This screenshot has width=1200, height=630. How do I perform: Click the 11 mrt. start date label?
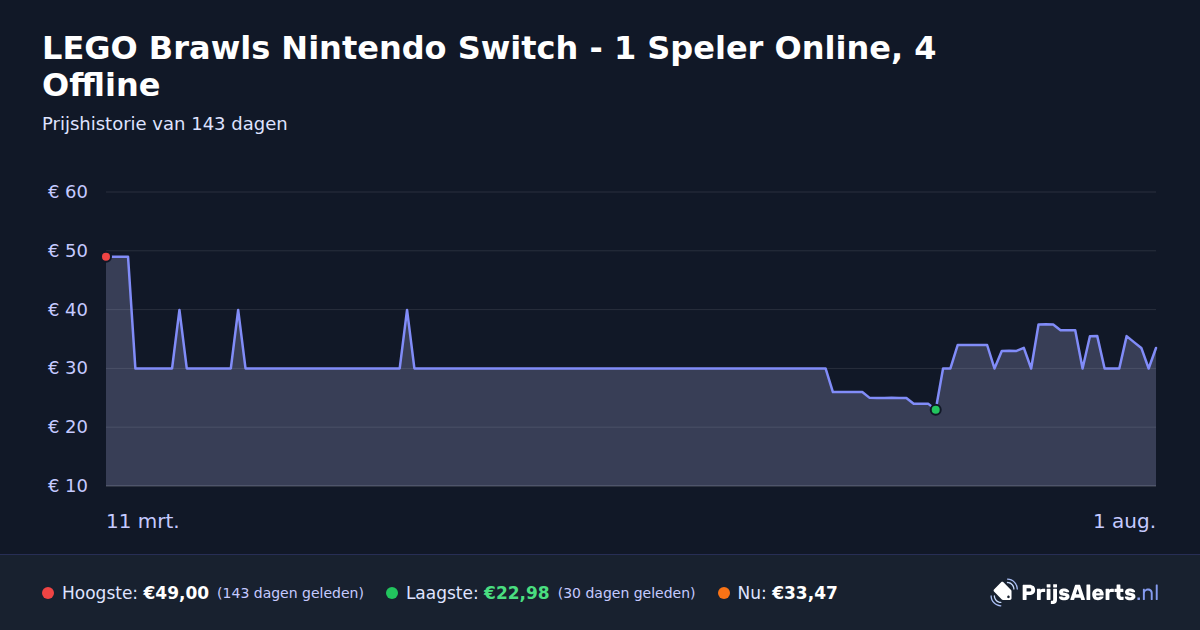coord(143,521)
